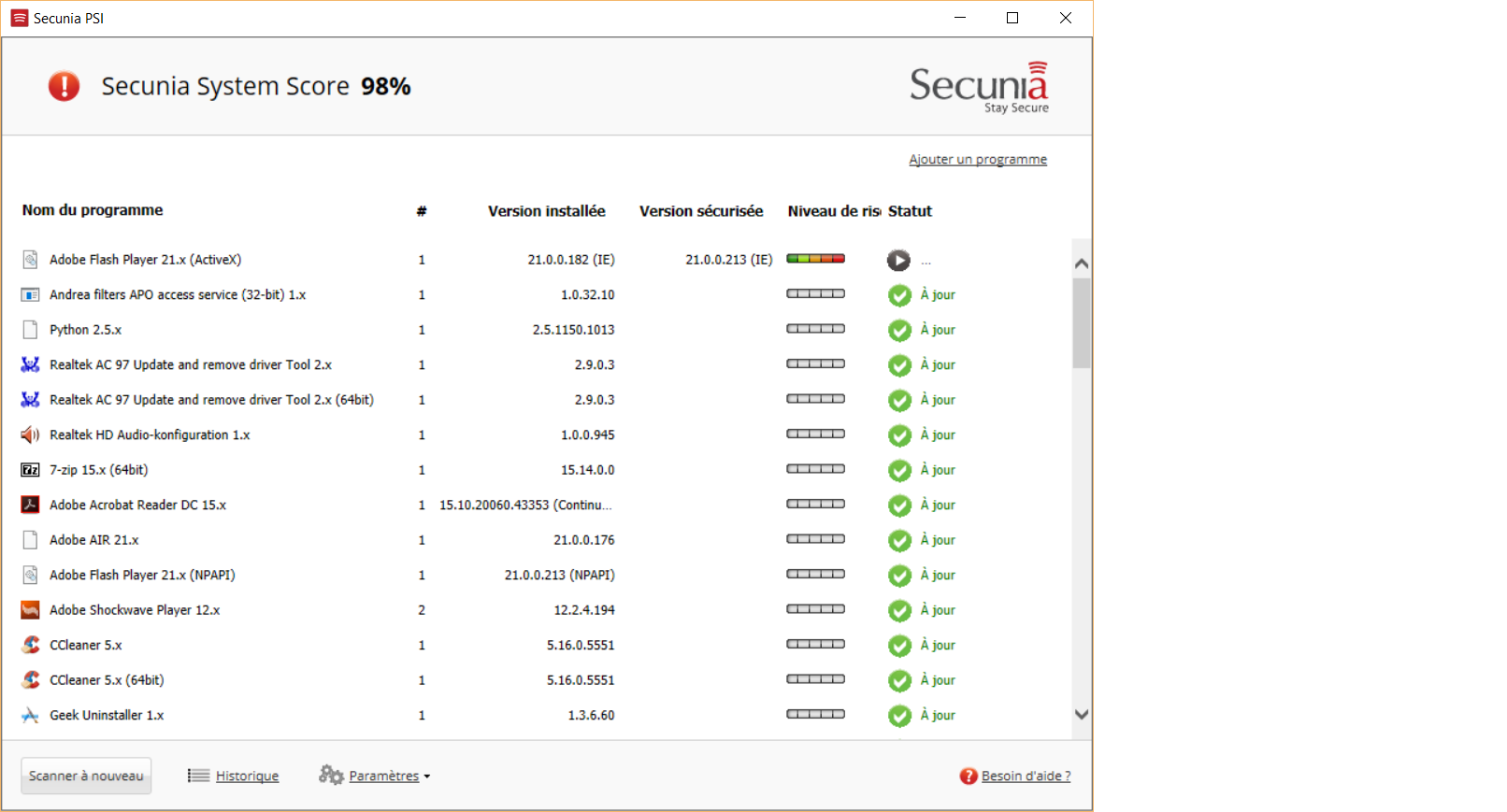Click the Realtek AC 97 Tool 2.x icon

[x=30, y=364]
